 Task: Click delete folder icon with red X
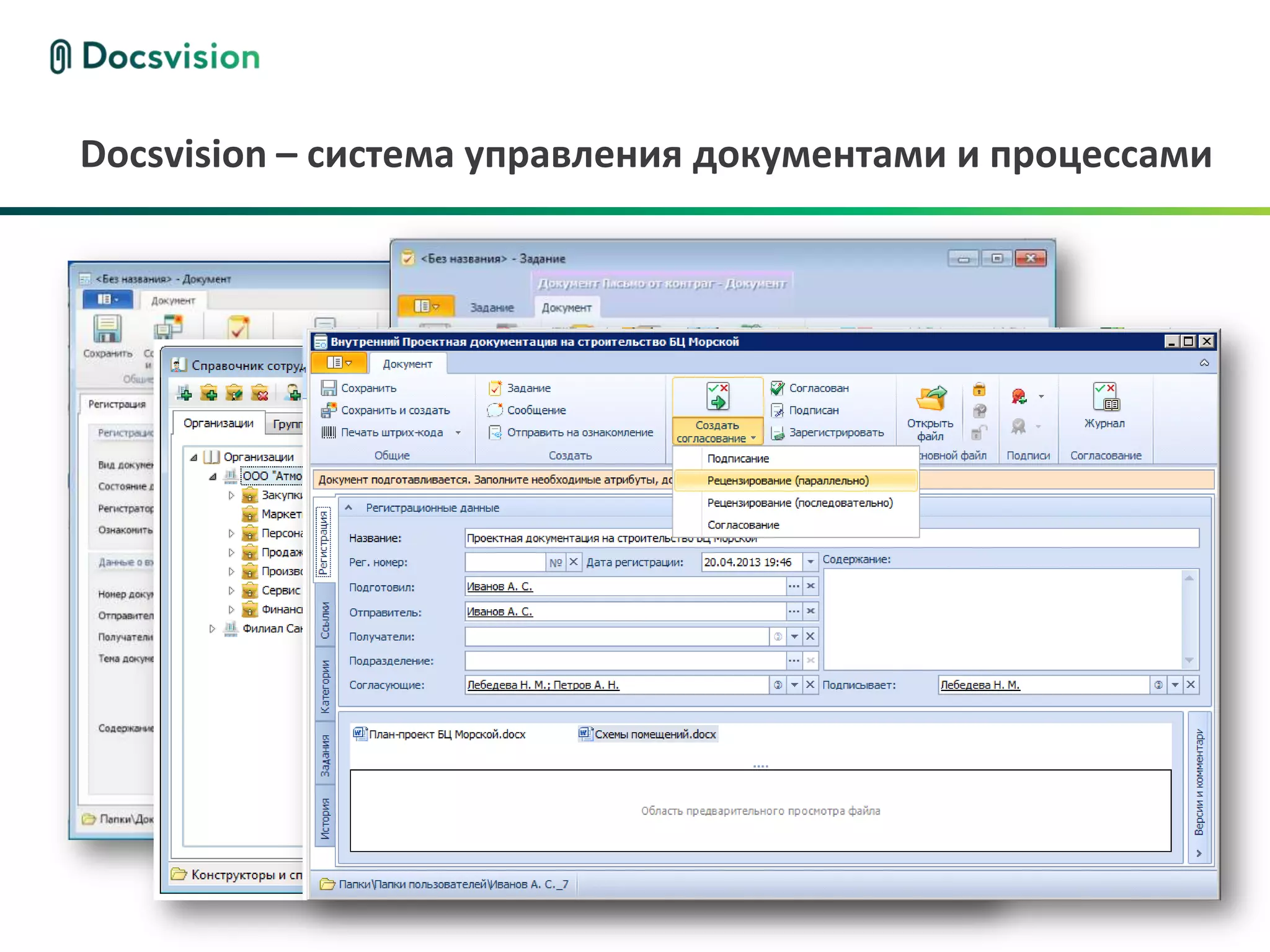(260, 393)
